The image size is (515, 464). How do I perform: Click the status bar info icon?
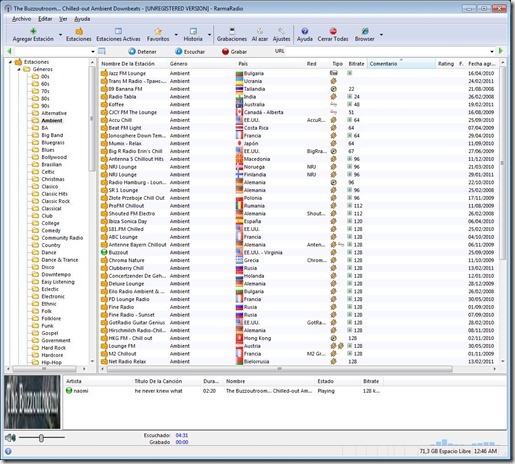8,451
